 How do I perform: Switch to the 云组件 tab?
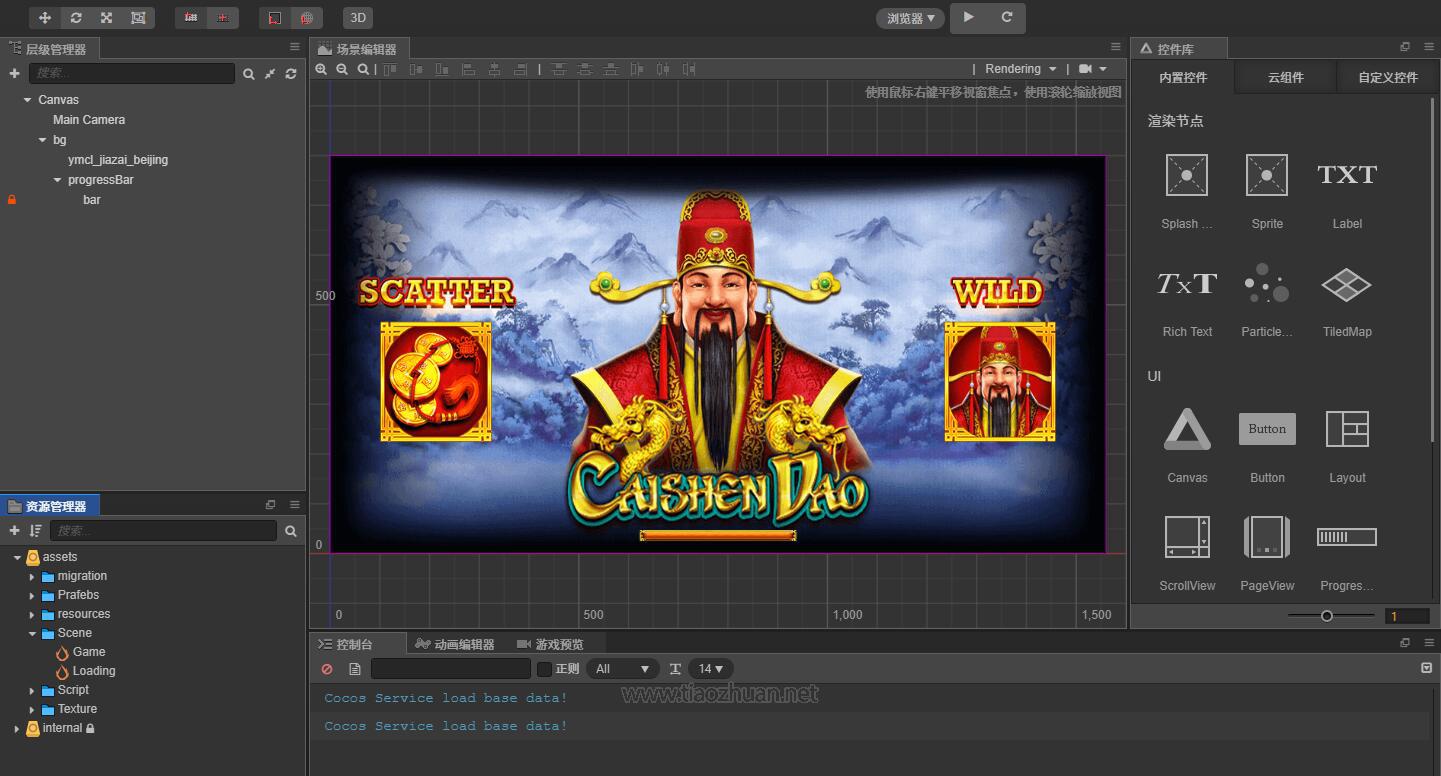pyautogui.click(x=1285, y=77)
